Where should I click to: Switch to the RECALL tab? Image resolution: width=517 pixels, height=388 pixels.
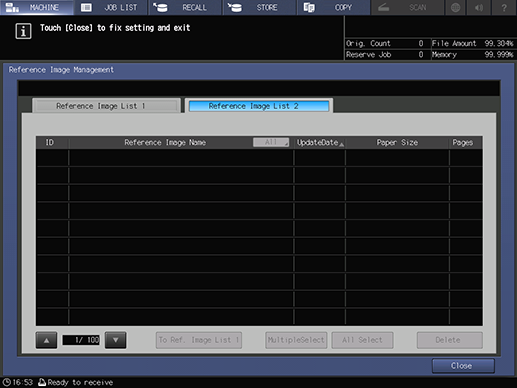[x=185, y=7]
